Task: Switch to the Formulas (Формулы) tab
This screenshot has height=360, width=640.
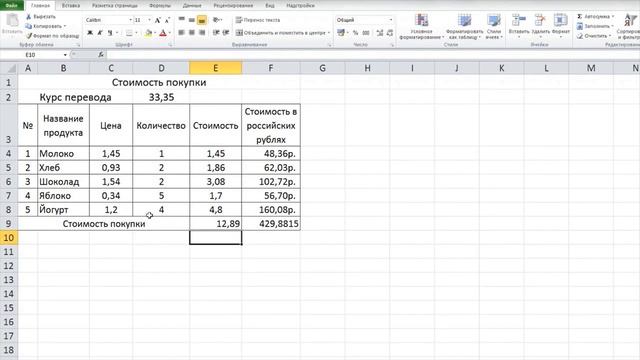Action: click(160, 6)
